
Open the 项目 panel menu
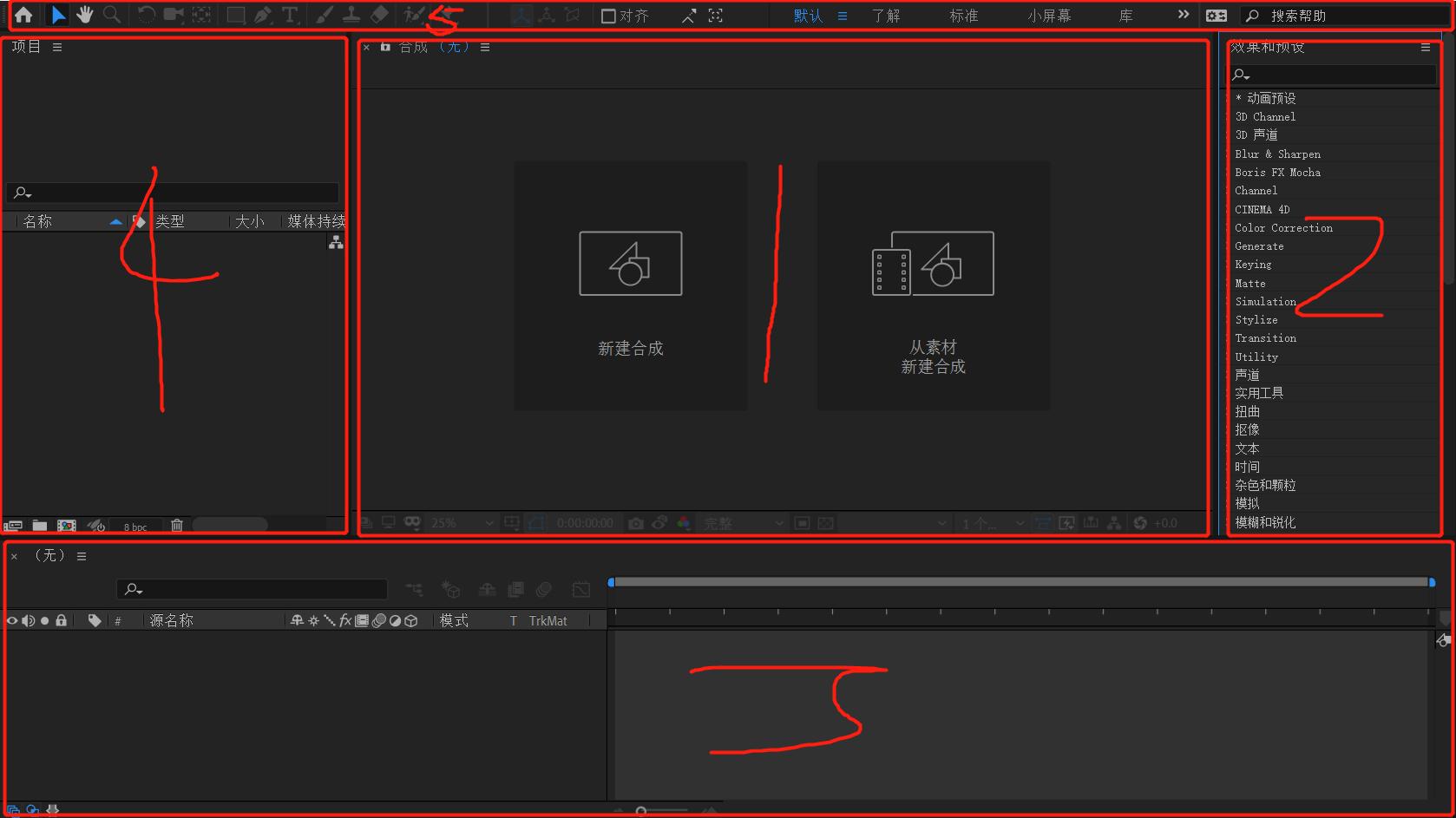pos(57,48)
